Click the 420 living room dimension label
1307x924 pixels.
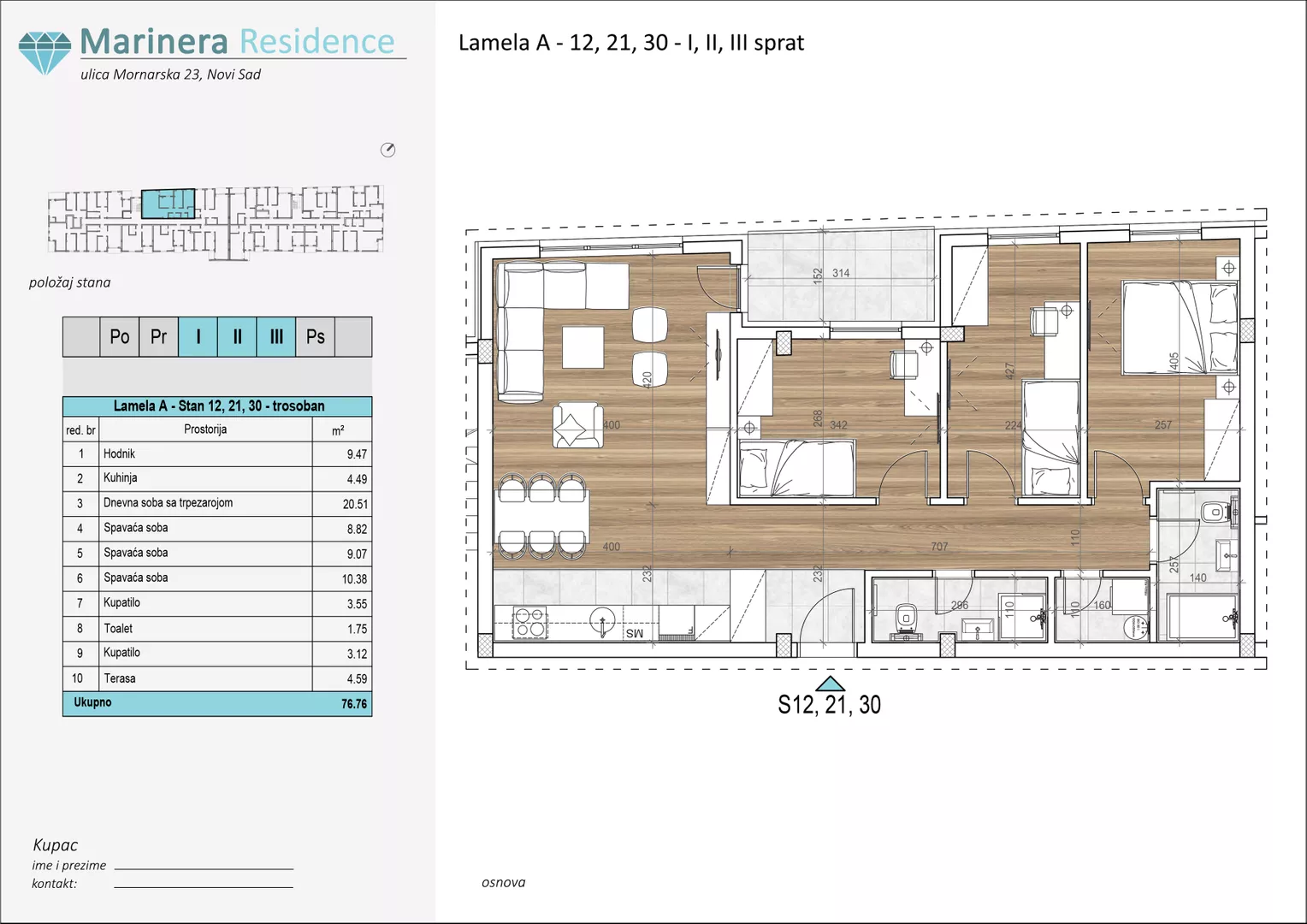click(648, 378)
